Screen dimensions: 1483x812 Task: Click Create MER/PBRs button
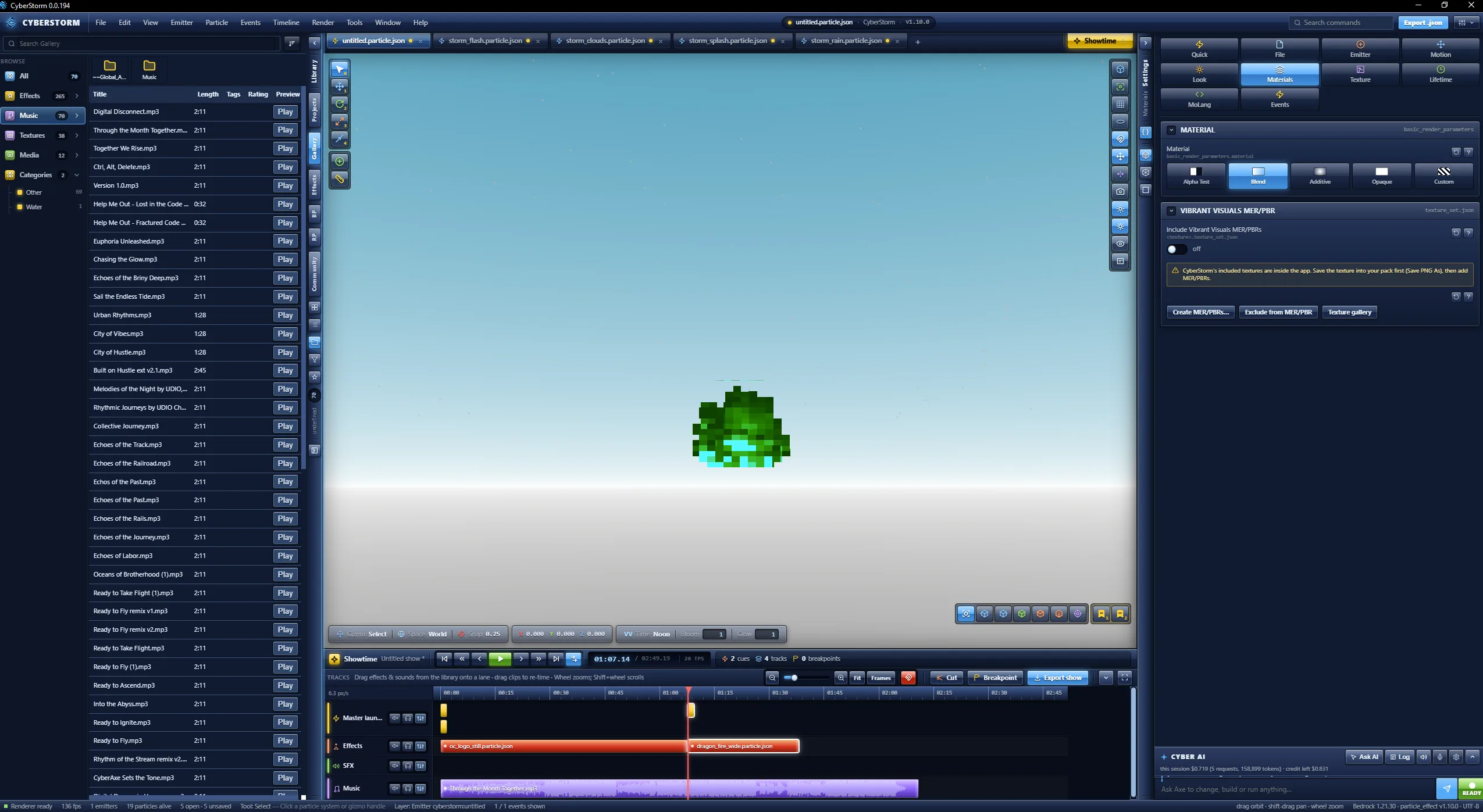coord(1200,312)
